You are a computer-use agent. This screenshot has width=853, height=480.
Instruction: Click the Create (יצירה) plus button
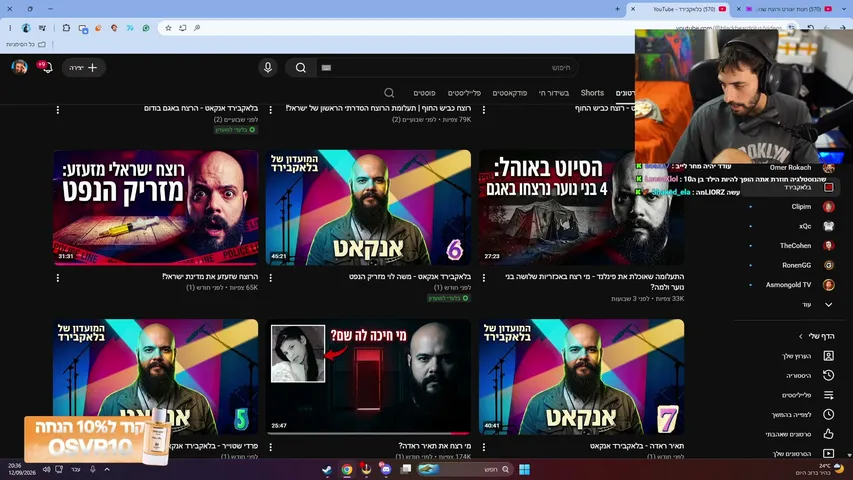tap(83, 67)
